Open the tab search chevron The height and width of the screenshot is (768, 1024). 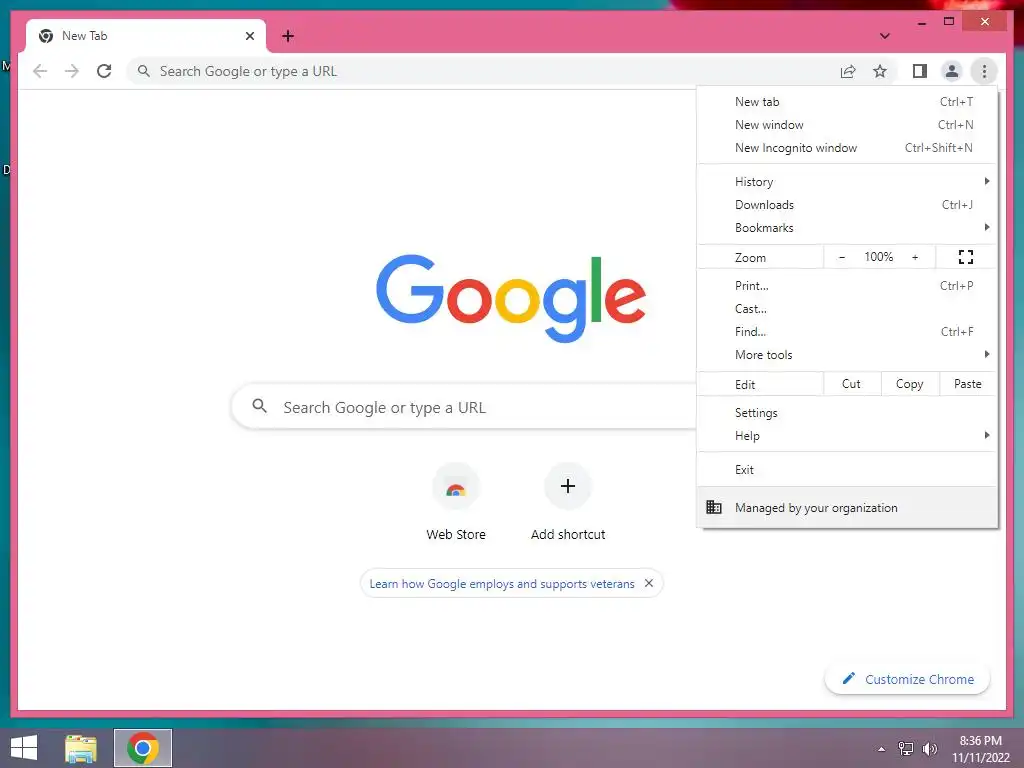[884, 36]
